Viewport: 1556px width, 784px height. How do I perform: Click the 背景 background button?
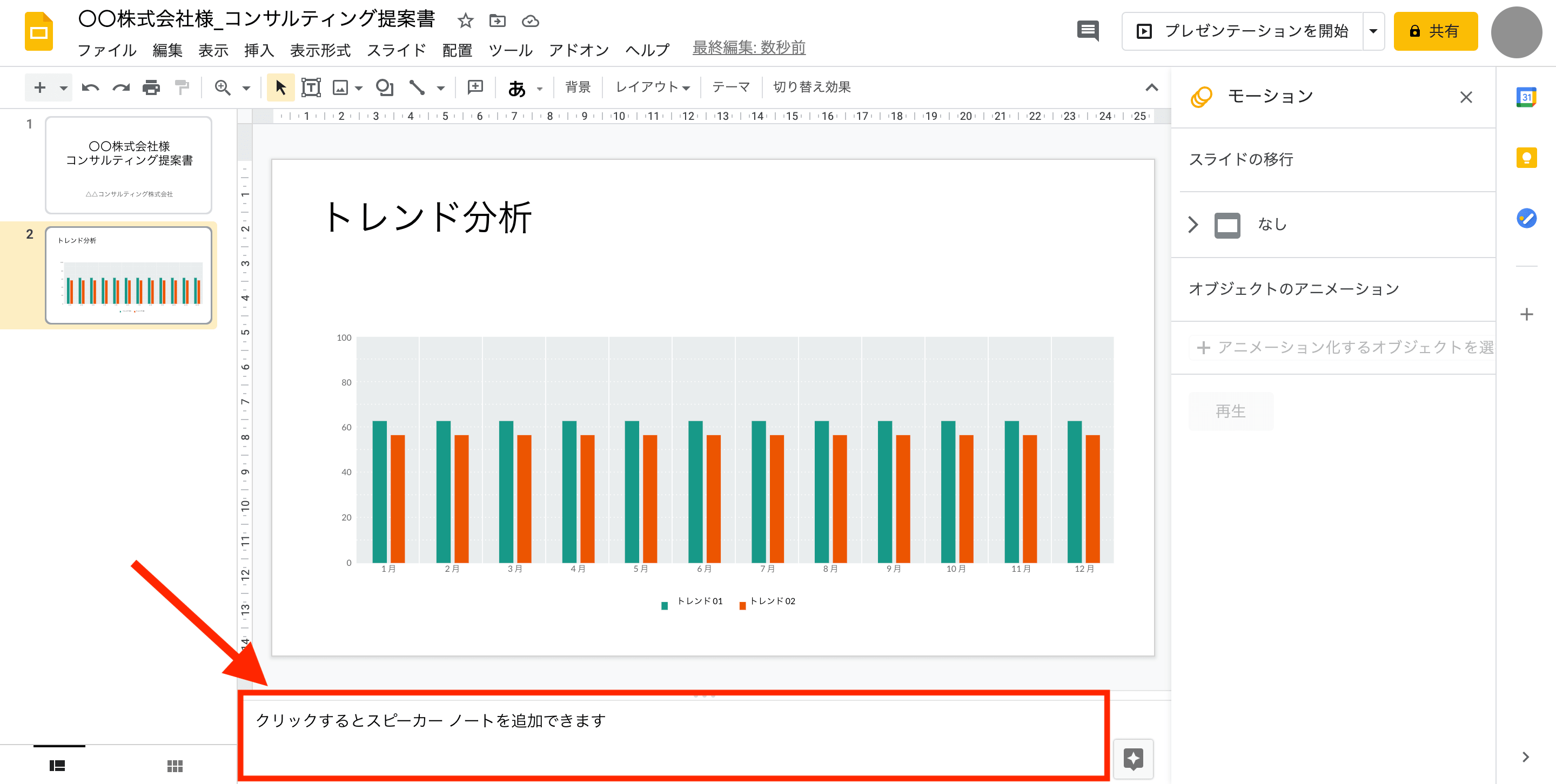[578, 87]
